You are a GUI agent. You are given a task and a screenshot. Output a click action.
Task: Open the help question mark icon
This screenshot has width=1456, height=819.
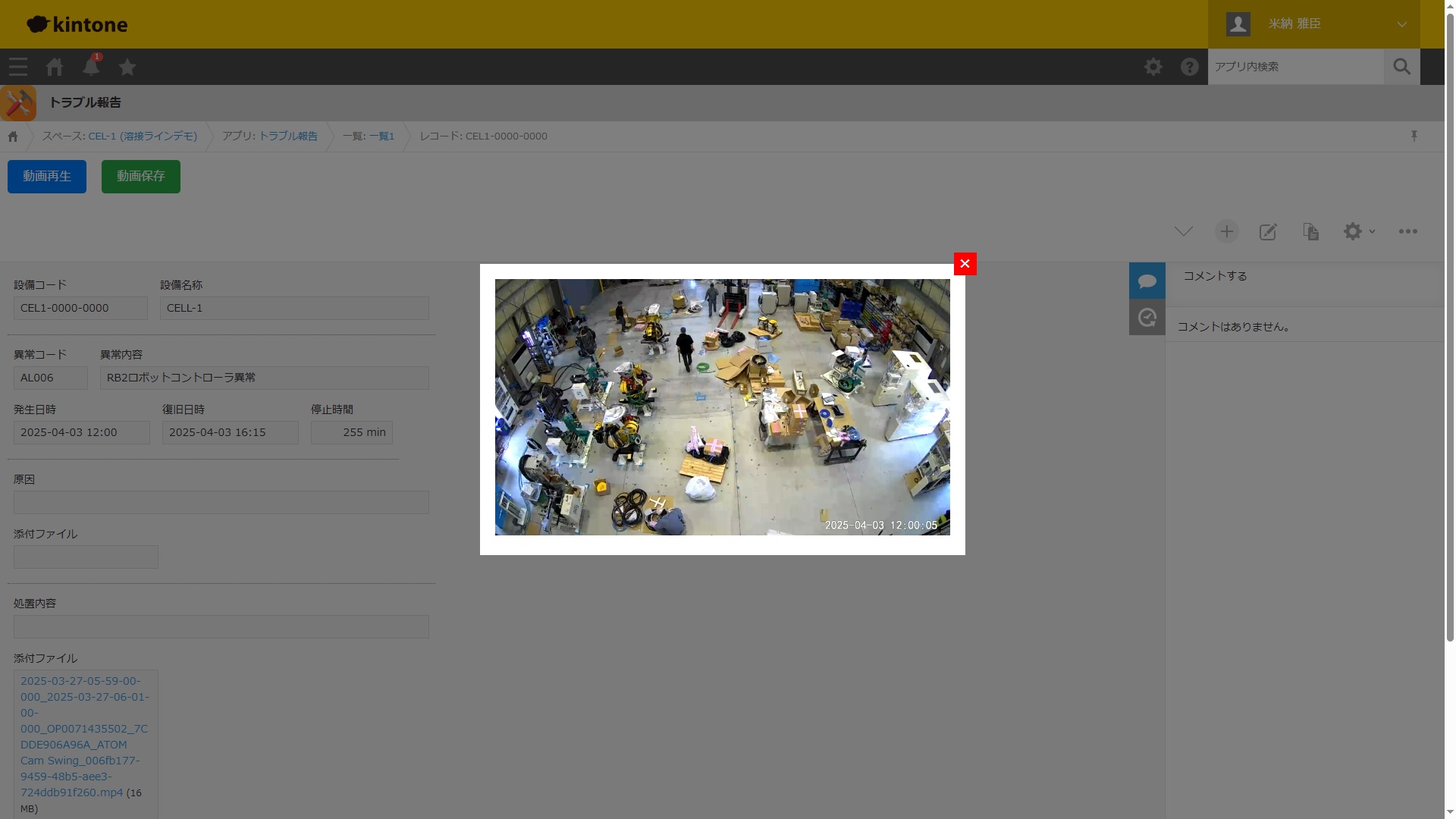click(x=1190, y=67)
